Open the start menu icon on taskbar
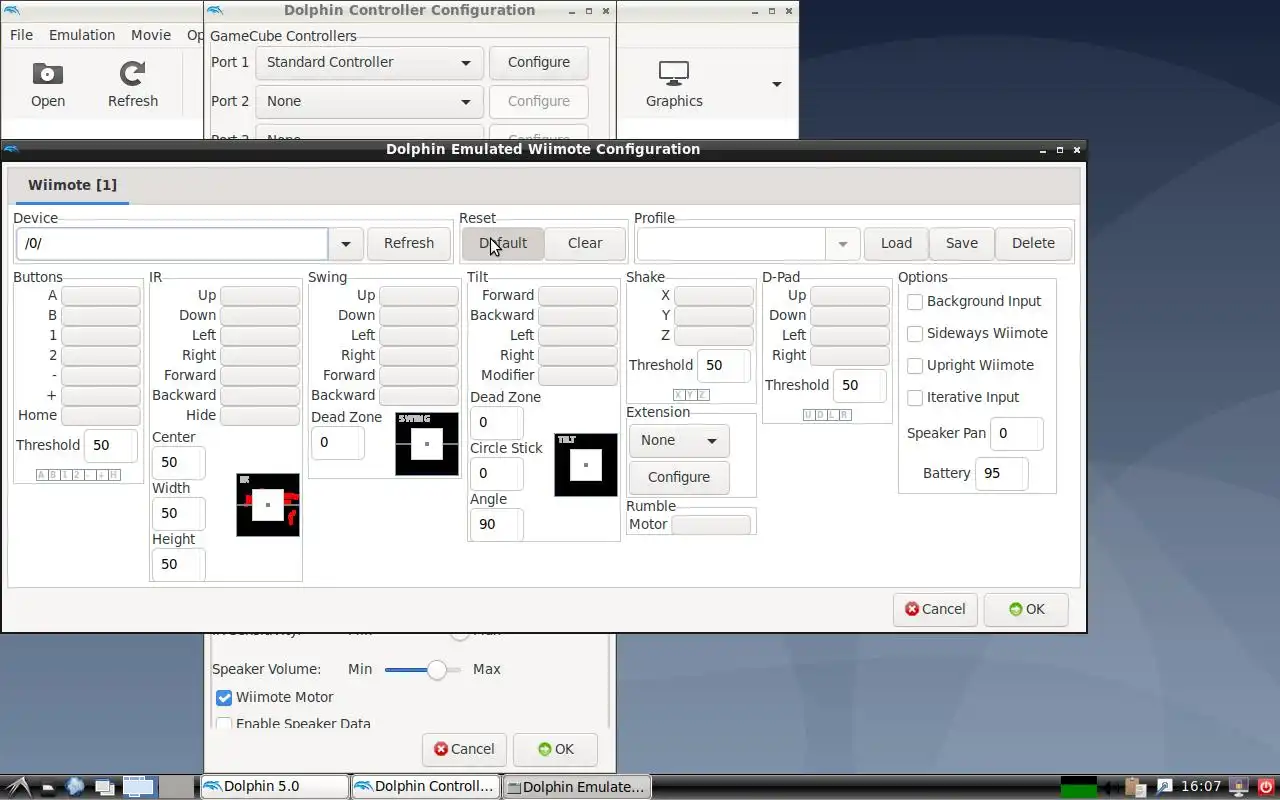Image resolution: width=1280 pixels, height=800 pixels. click(x=17, y=787)
